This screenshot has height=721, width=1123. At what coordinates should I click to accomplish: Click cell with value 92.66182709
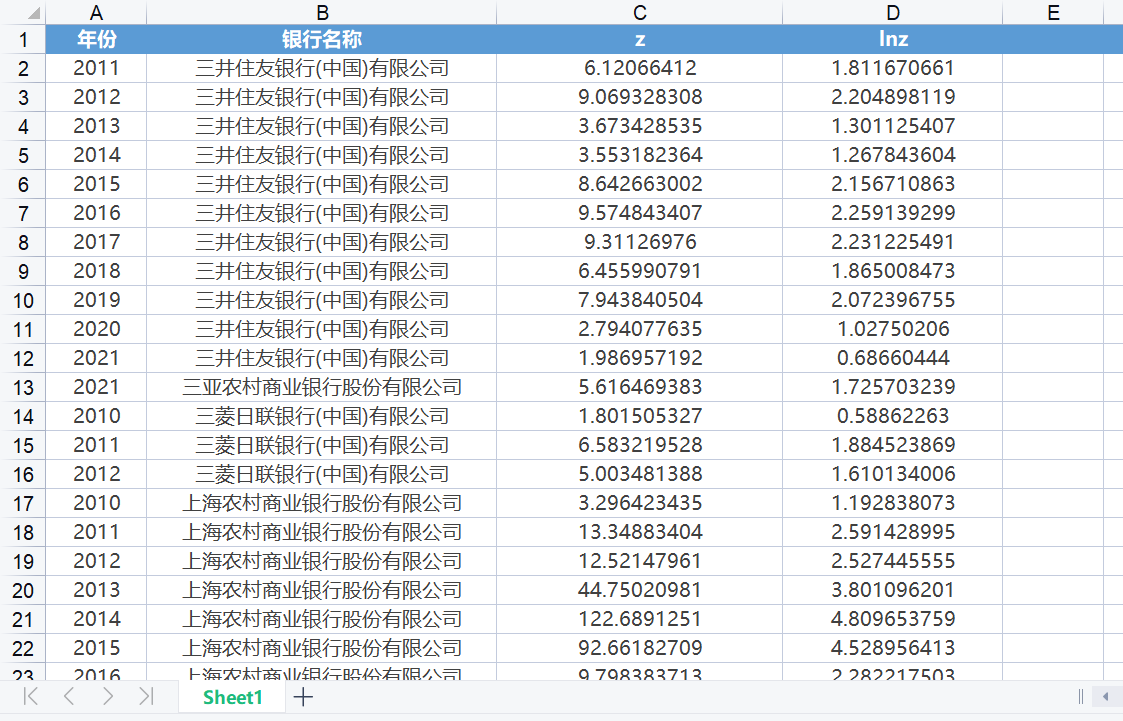click(x=640, y=648)
